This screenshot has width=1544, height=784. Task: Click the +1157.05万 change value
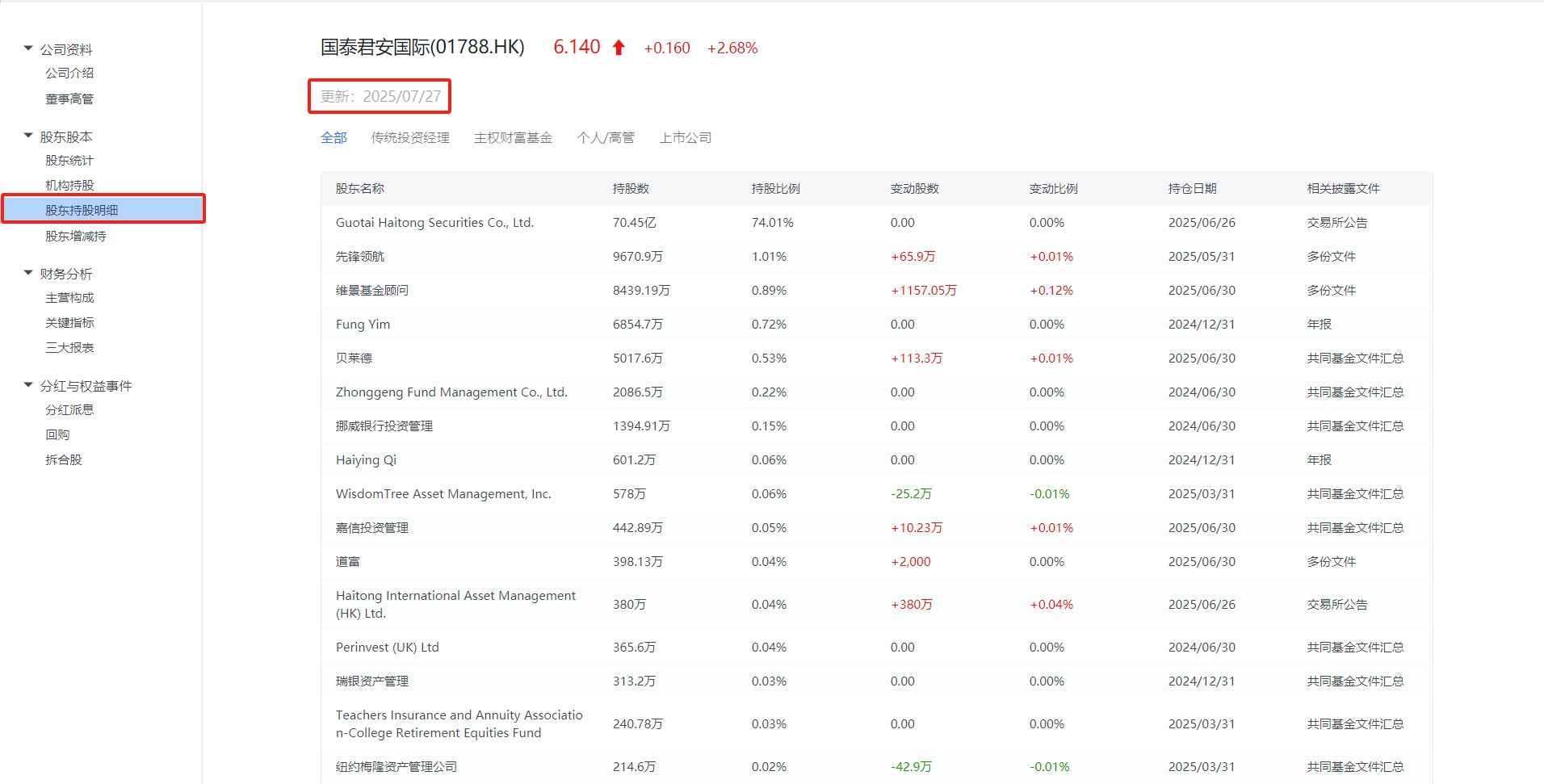click(x=924, y=290)
